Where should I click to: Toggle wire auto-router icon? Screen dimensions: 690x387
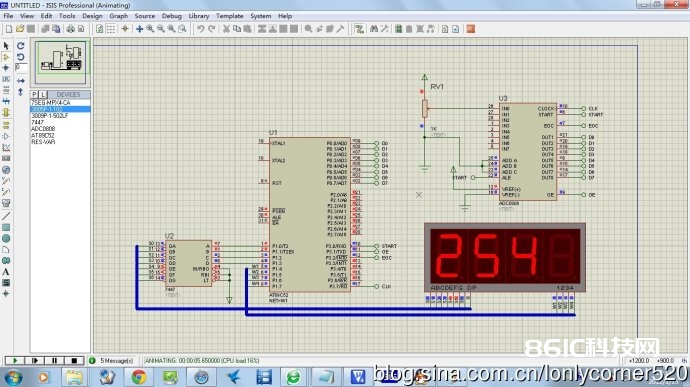(360, 29)
